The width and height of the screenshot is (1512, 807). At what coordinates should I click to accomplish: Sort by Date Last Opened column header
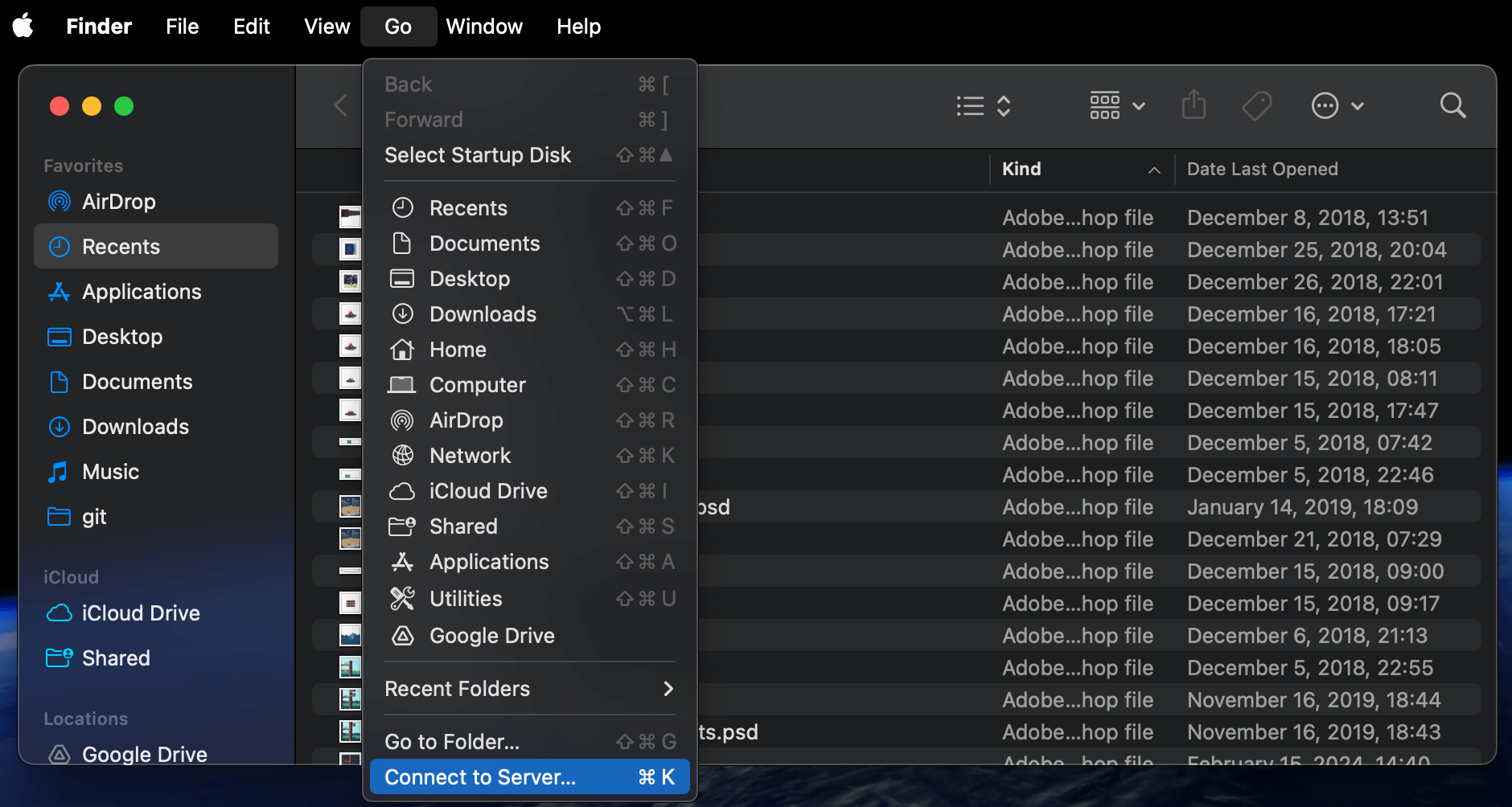[x=1334, y=169]
